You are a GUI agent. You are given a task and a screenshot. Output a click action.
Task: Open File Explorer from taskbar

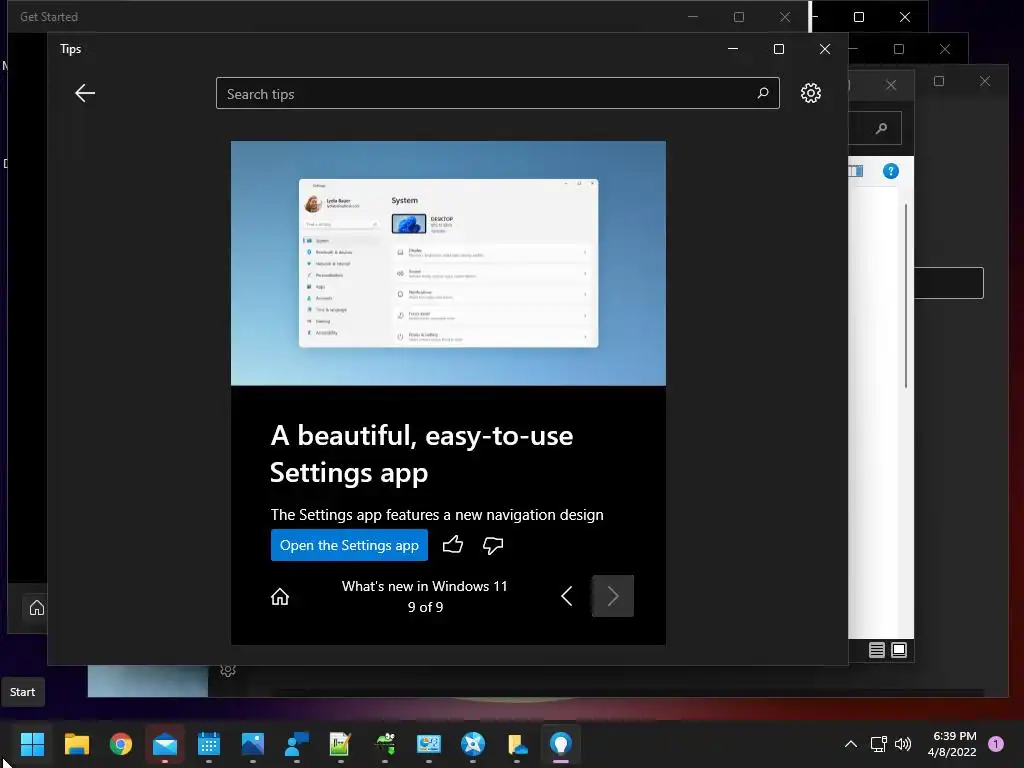(76, 744)
